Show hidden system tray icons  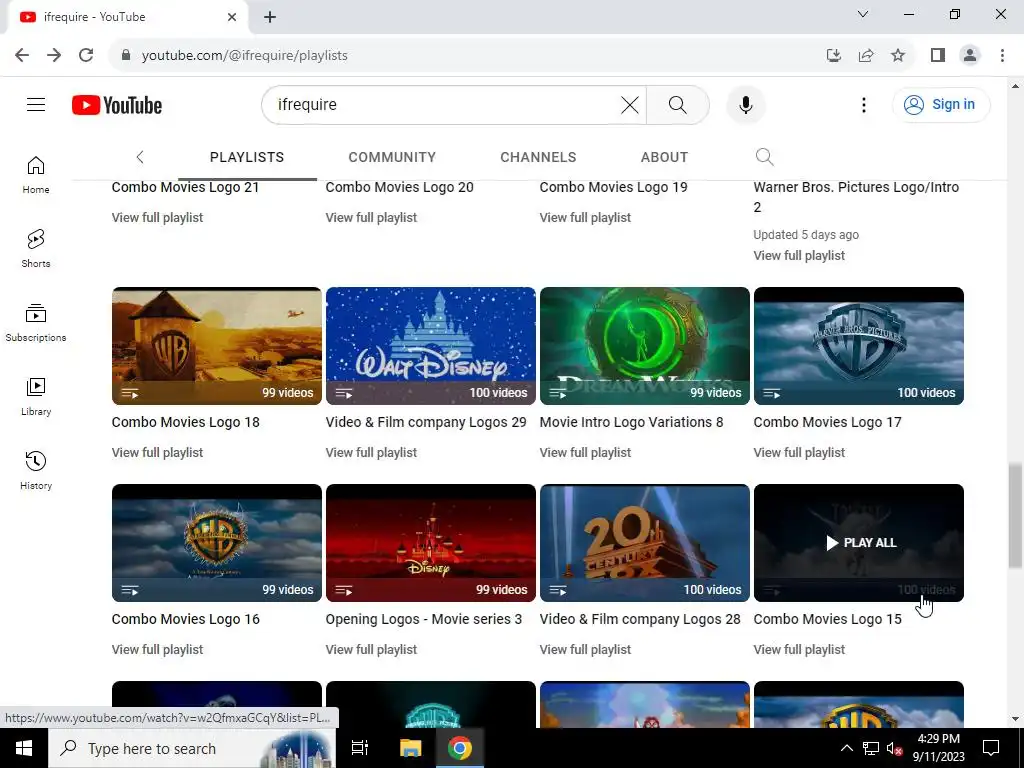click(x=846, y=748)
